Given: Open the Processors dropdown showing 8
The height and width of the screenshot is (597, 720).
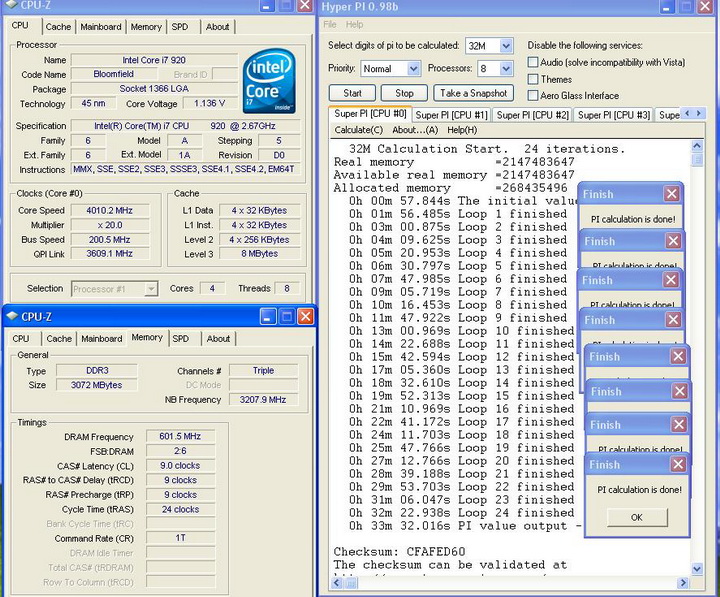Looking at the screenshot, I should 506,68.
